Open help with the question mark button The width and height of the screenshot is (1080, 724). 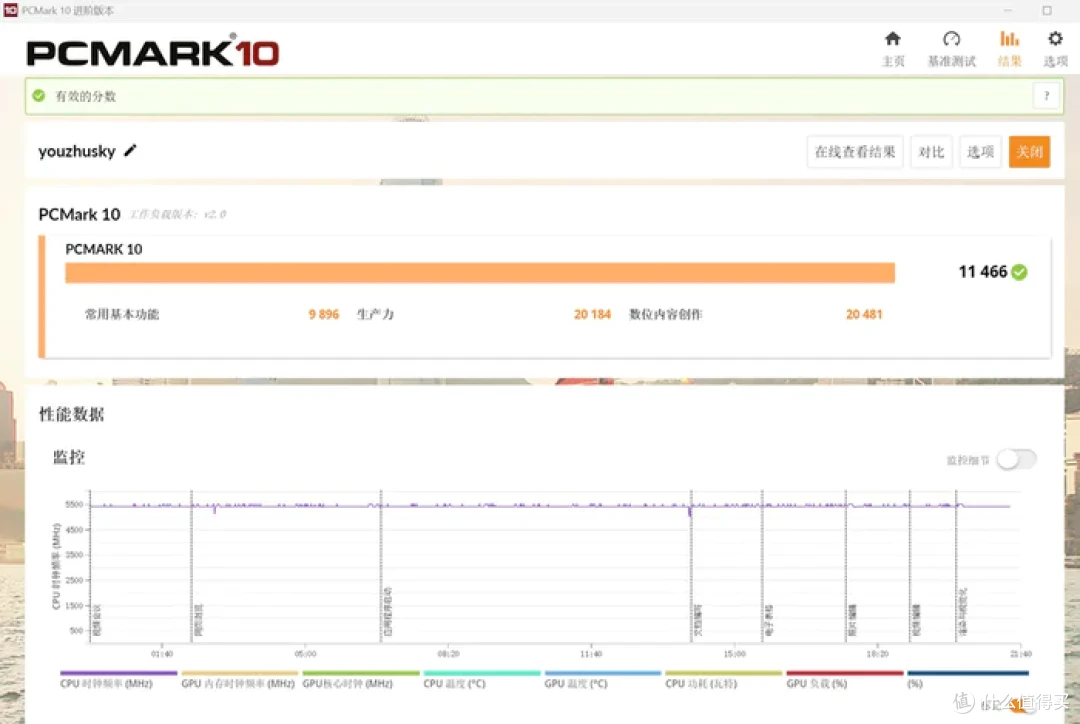1046,96
